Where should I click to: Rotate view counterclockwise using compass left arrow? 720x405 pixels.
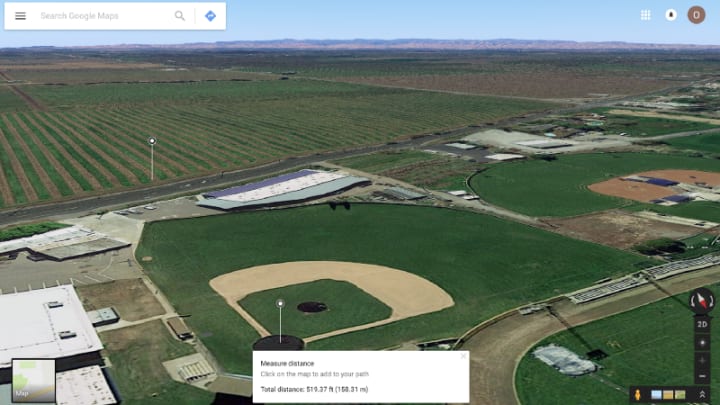pos(692,302)
